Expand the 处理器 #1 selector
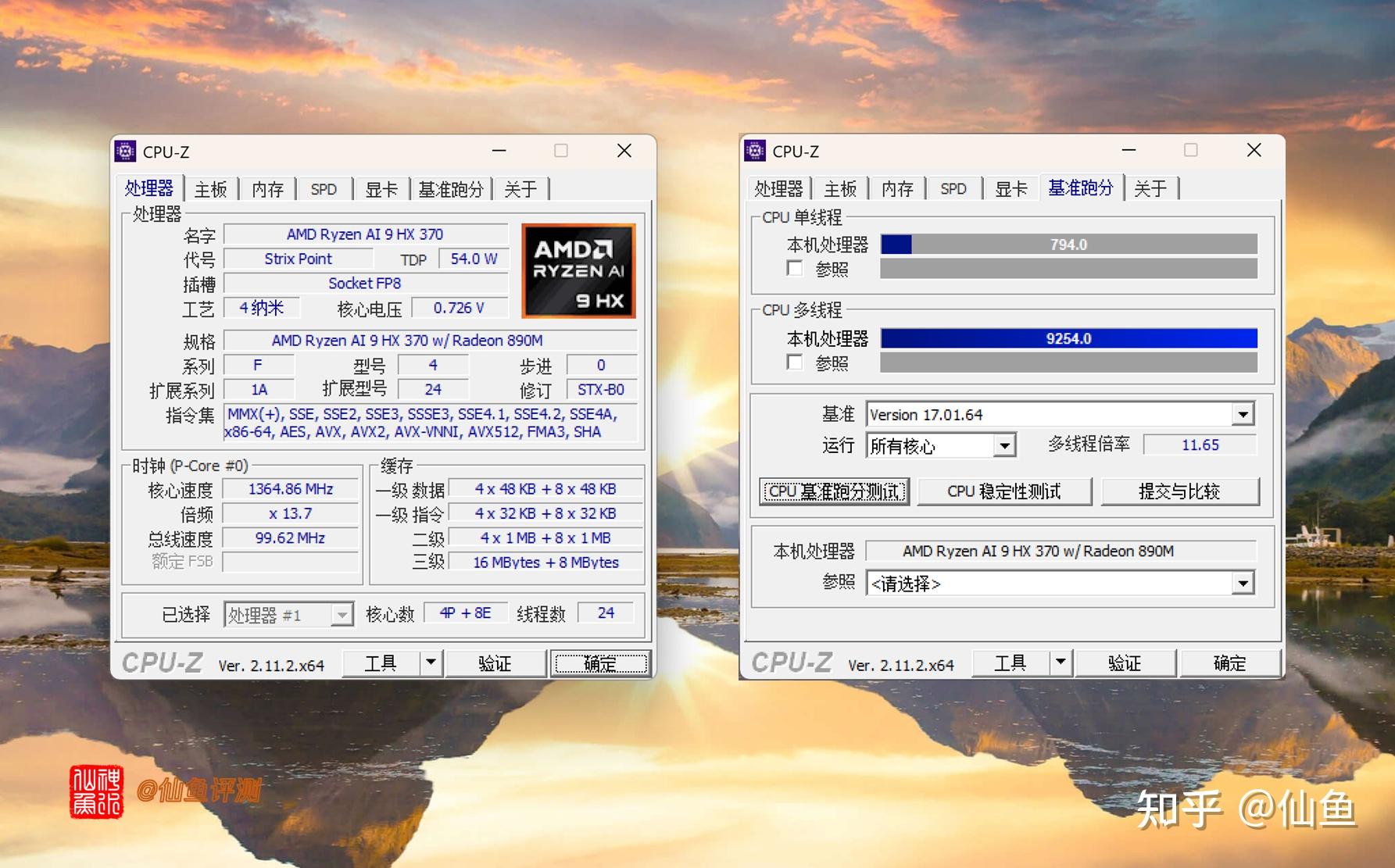 342,615
